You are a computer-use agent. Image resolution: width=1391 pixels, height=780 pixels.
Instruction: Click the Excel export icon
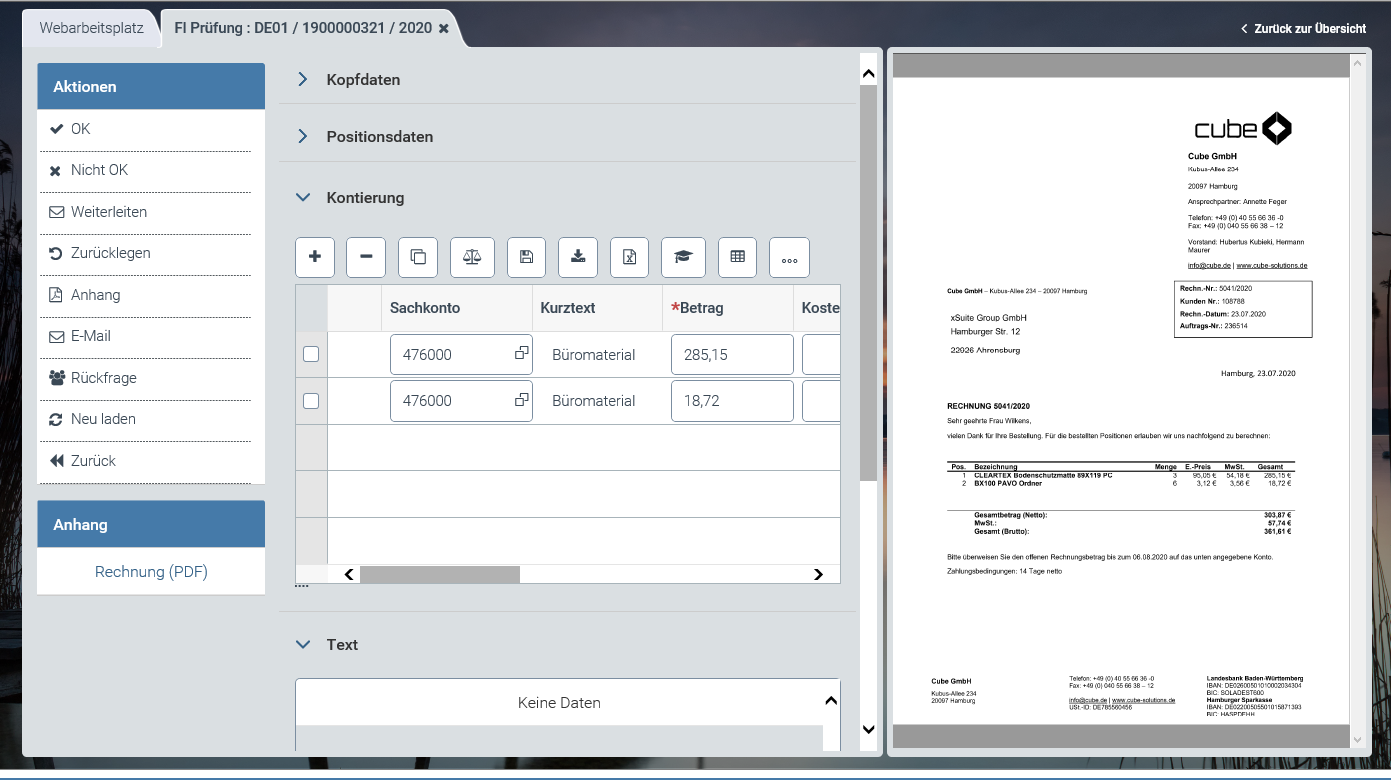click(x=630, y=257)
